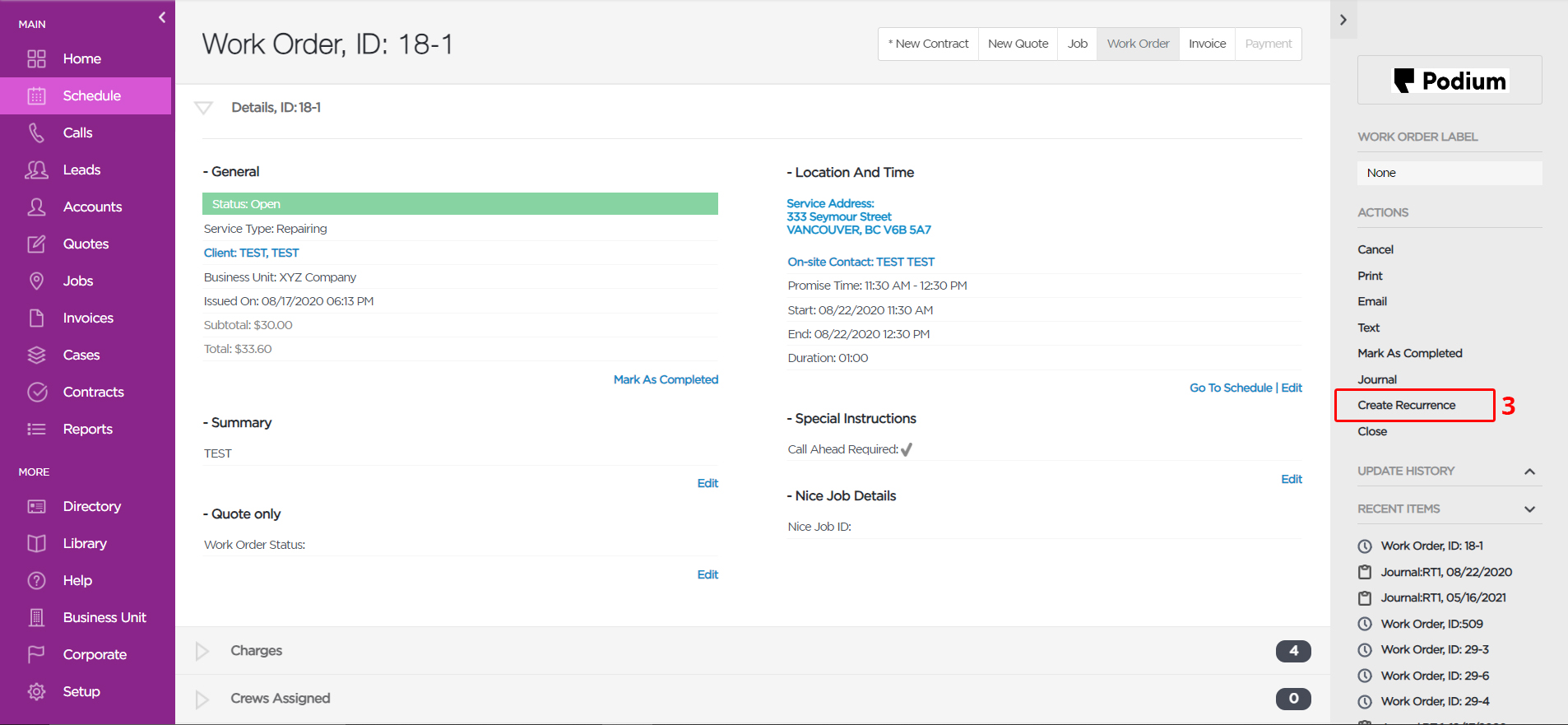Expand the Crews Assigned section
The width and height of the screenshot is (1568, 725).
pos(202,699)
